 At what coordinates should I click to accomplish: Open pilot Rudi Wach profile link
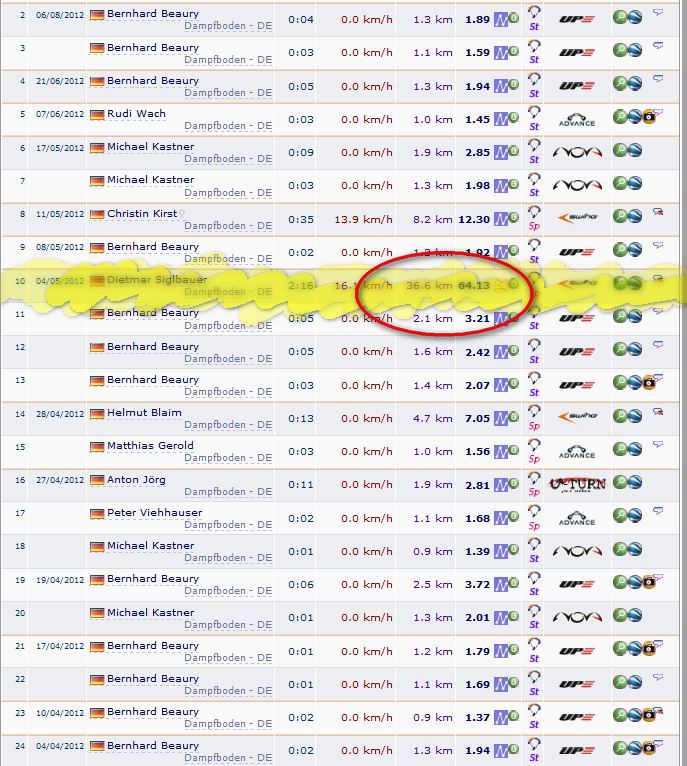click(136, 114)
